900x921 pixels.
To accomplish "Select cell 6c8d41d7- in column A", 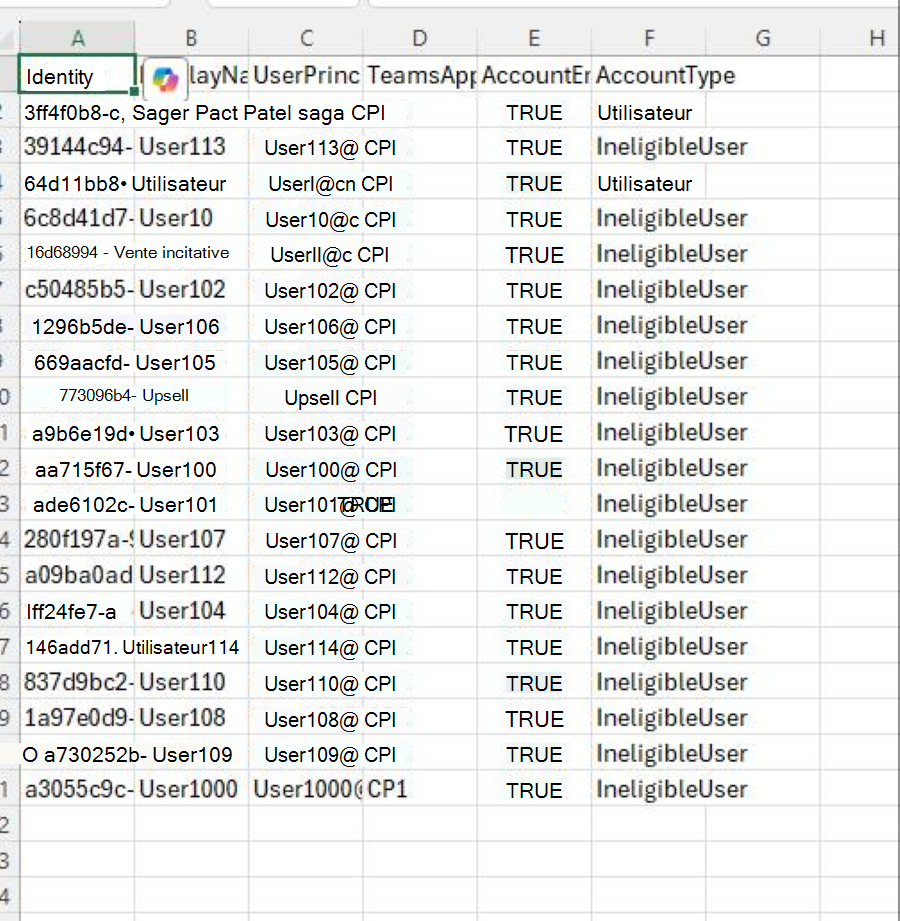I will (78, 219).
